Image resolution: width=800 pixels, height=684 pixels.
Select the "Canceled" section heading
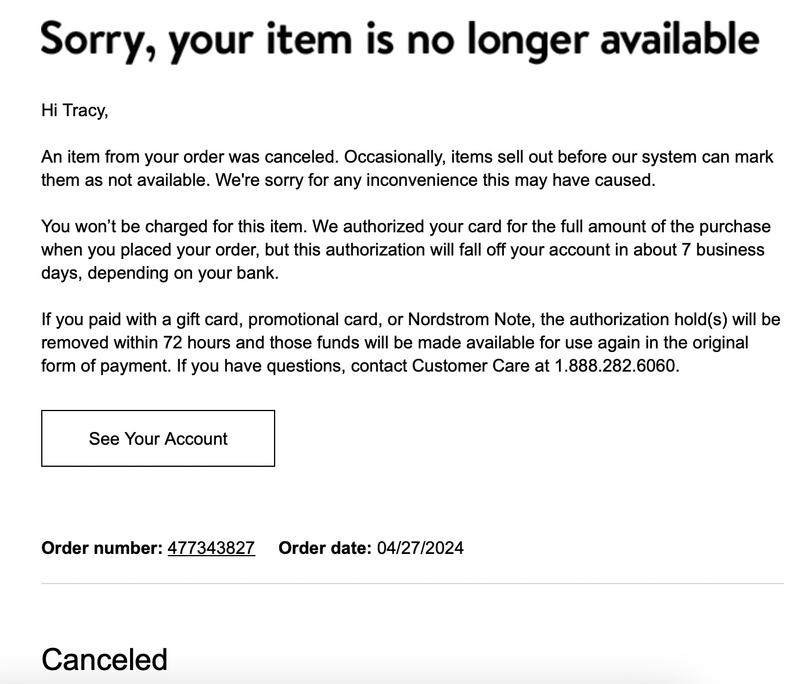(x=104, y=660)
